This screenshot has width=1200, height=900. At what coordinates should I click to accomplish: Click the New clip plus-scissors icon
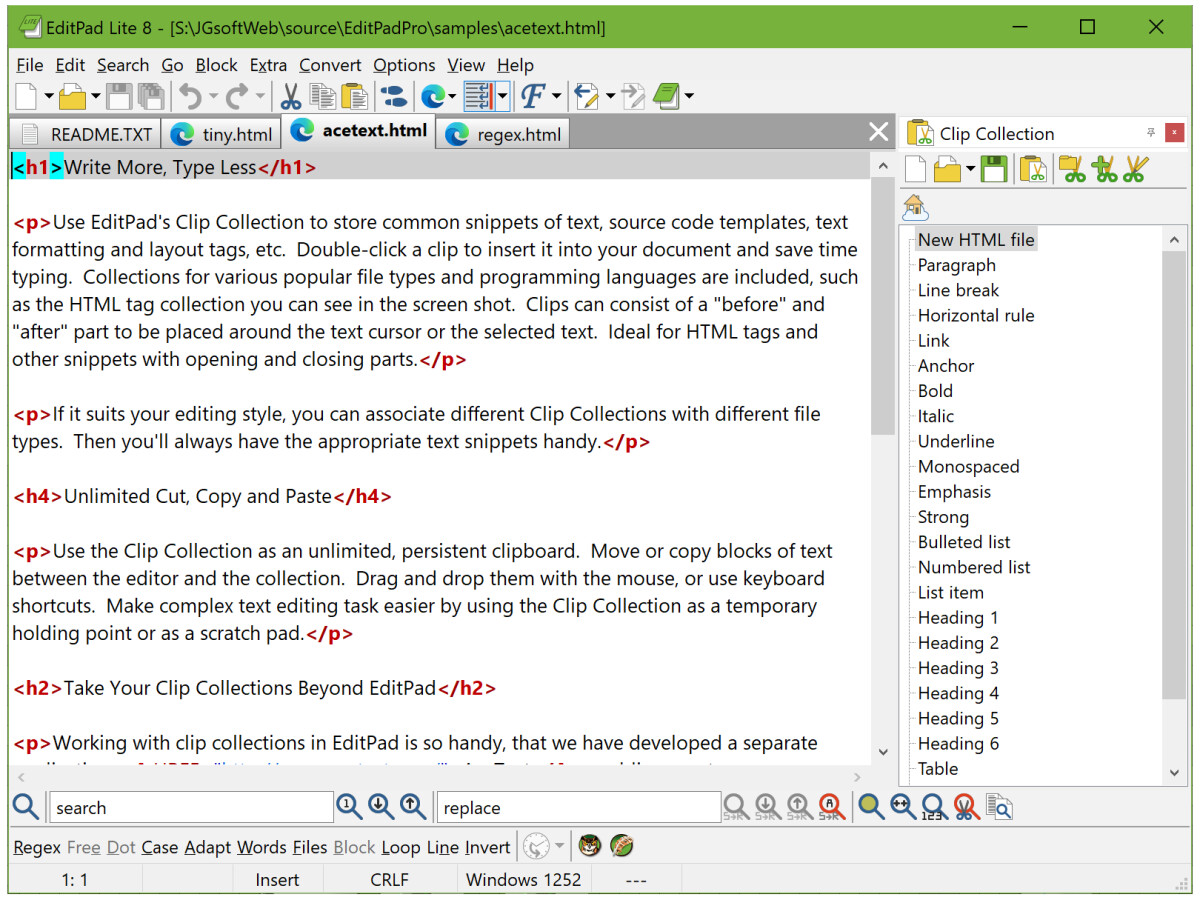coord(1104,170)
